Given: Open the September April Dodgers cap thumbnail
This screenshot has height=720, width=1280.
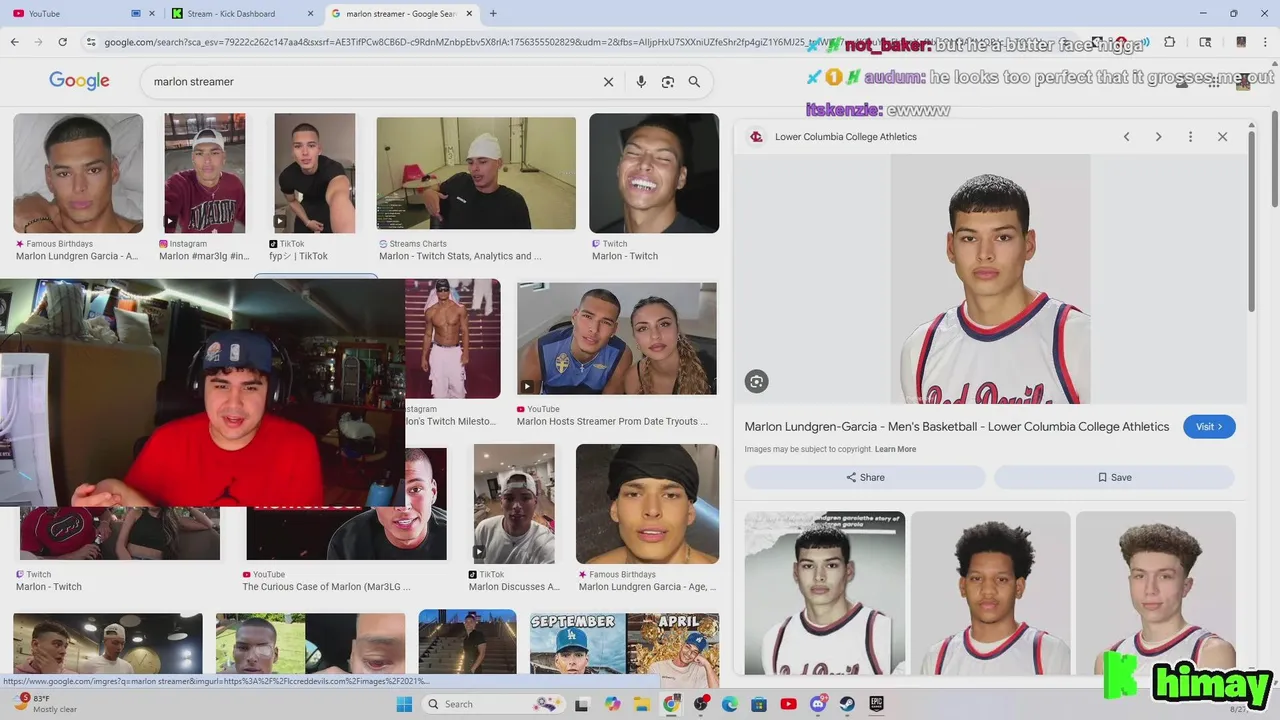Looking at the screenshot, I should coord(624,642).
